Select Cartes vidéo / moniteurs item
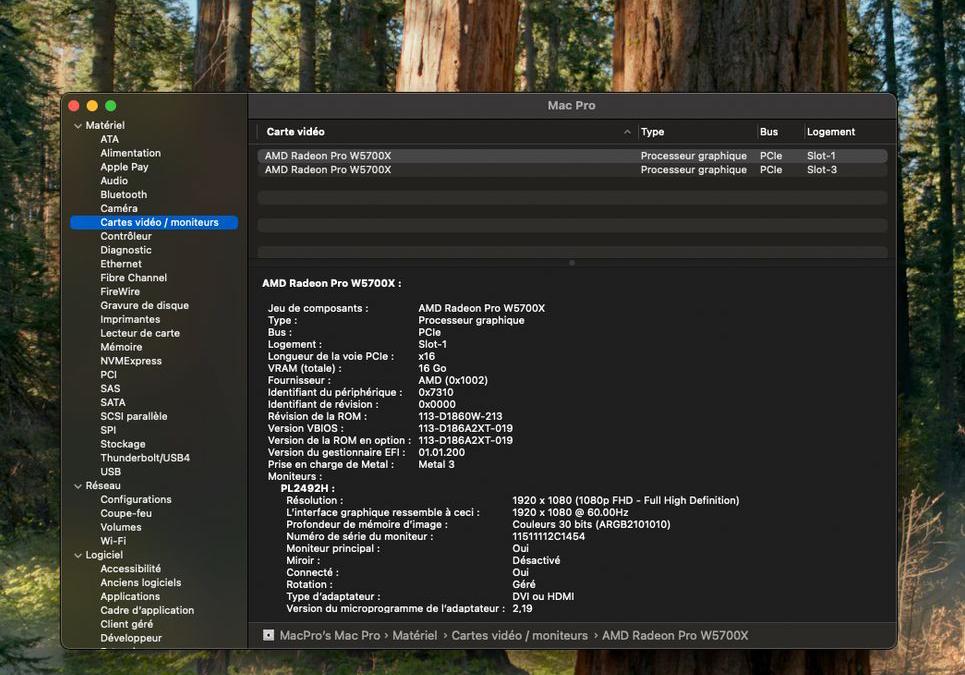The width and height of the screenshot is (965, 675). 154,222
